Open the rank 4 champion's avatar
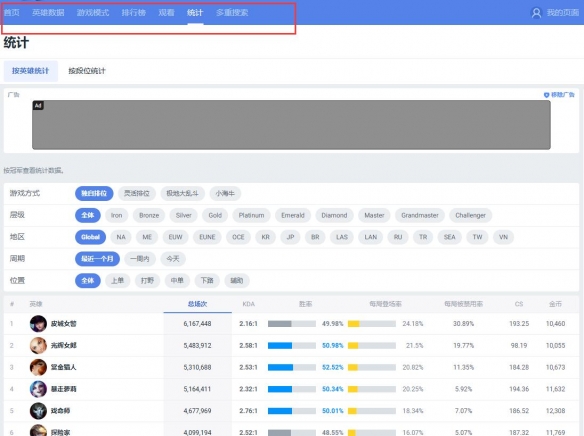 (x=38, y=389)
